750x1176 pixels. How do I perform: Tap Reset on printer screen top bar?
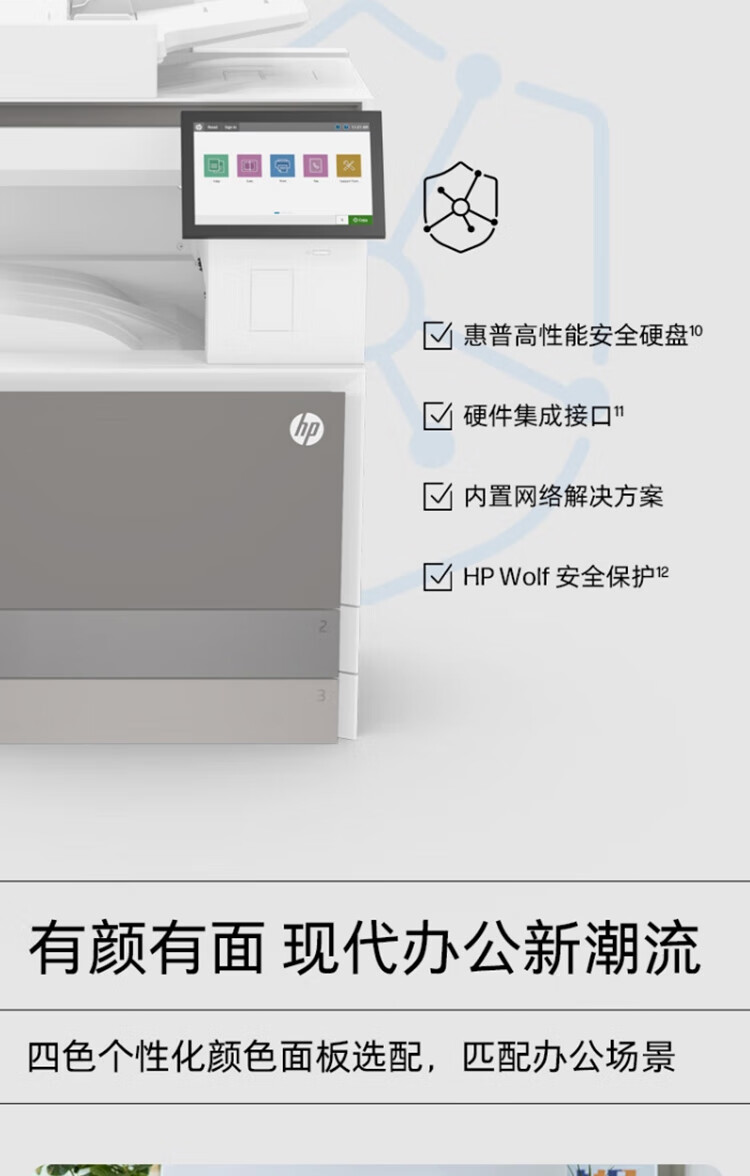click(213, 127)
